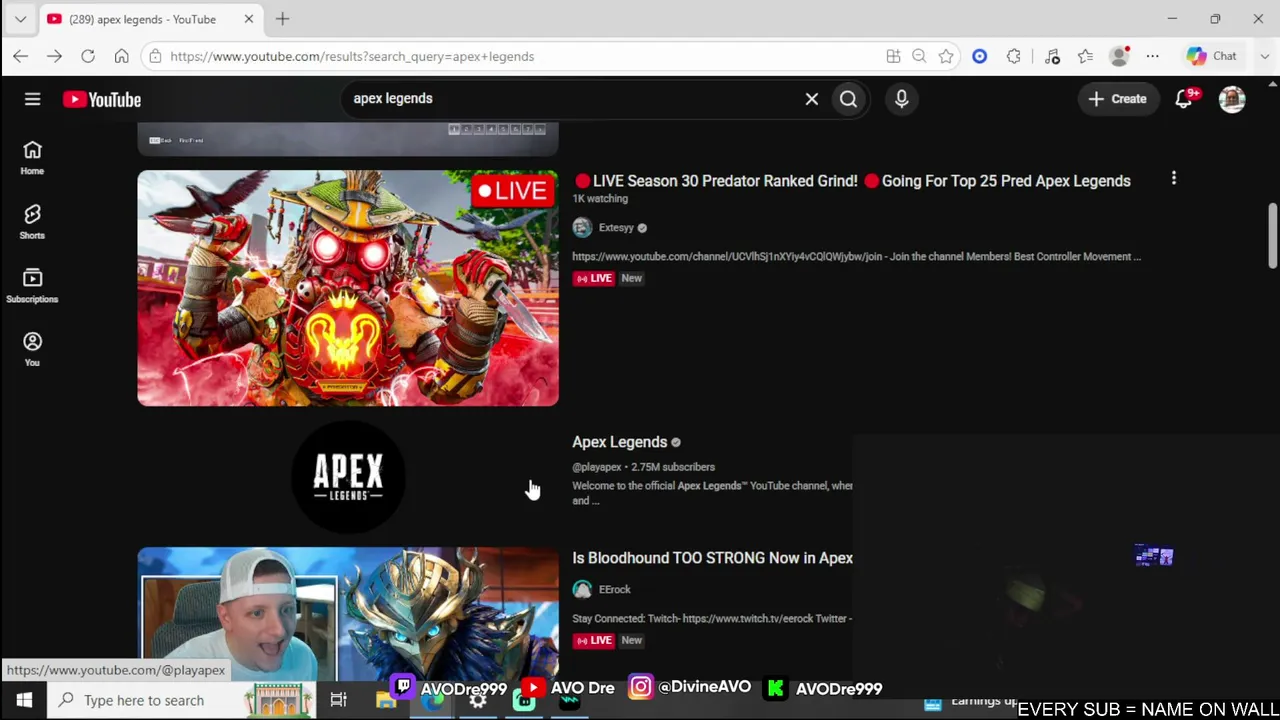Click the @playapex subscriber count line
1280x720 pixels.
pyautogui.click(x=643, y=467)
